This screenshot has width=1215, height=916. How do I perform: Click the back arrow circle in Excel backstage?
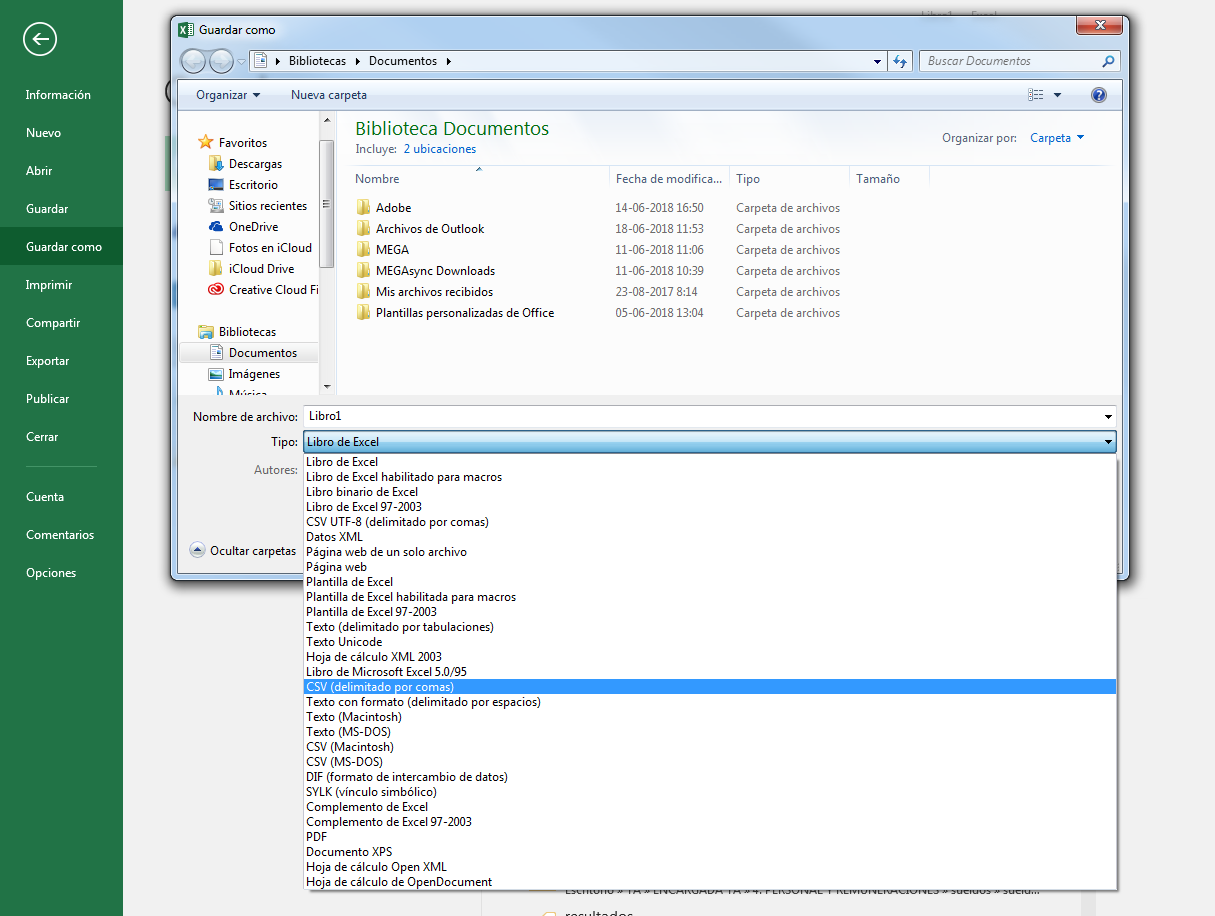[x=40, y=39]
